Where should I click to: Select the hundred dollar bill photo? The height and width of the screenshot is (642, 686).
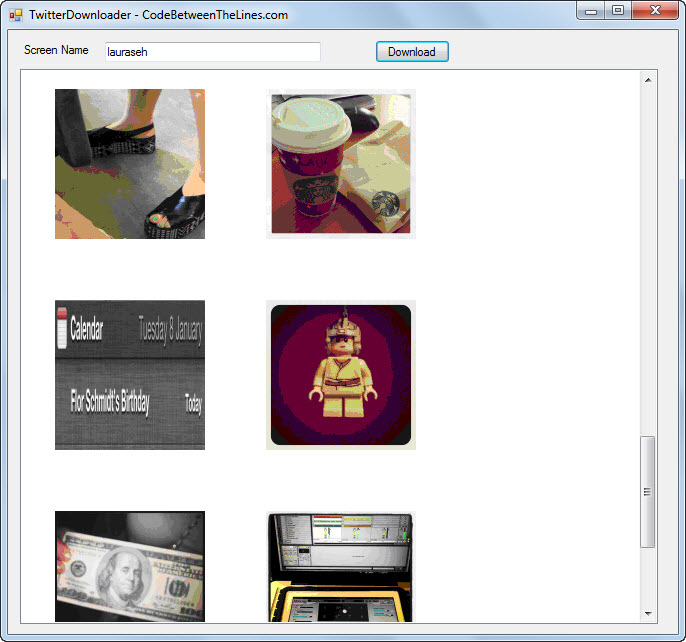tap(130, 566)
